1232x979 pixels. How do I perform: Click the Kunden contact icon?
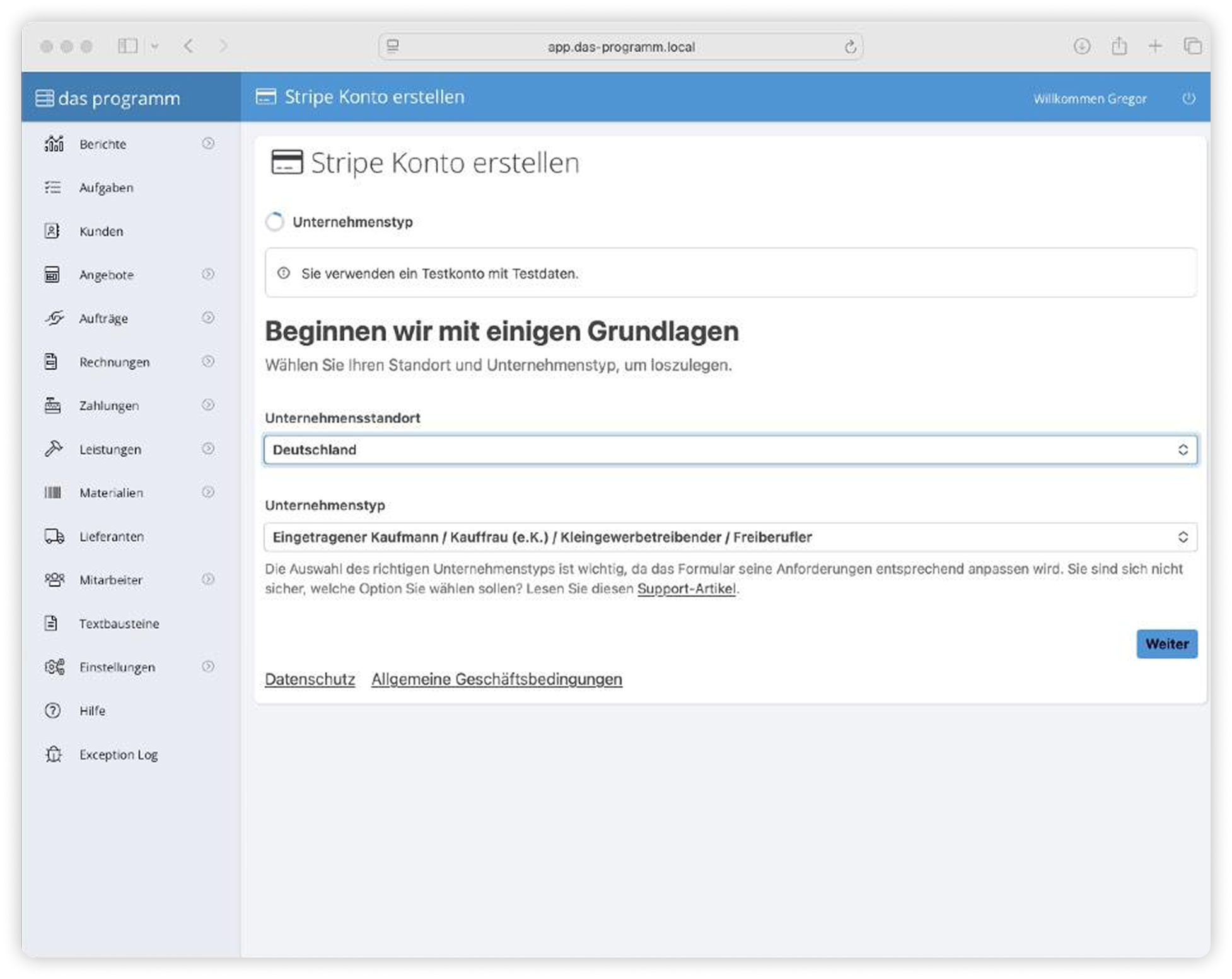pyautogui.click(x=52, y=231)
